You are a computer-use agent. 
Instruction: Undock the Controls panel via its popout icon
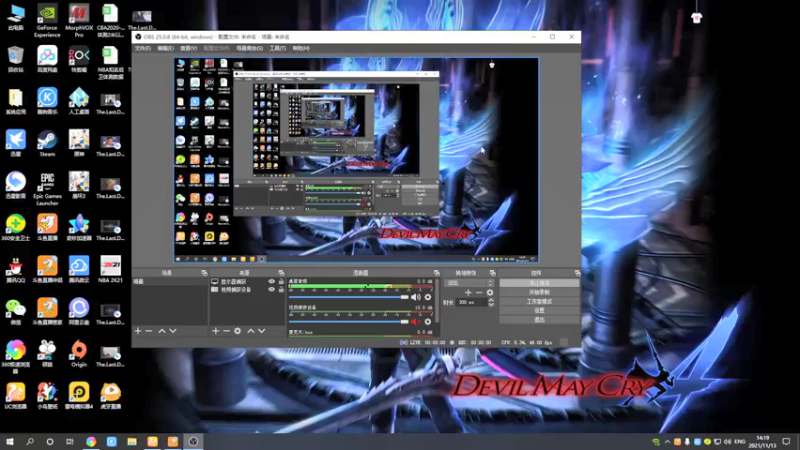pos(577,273)
